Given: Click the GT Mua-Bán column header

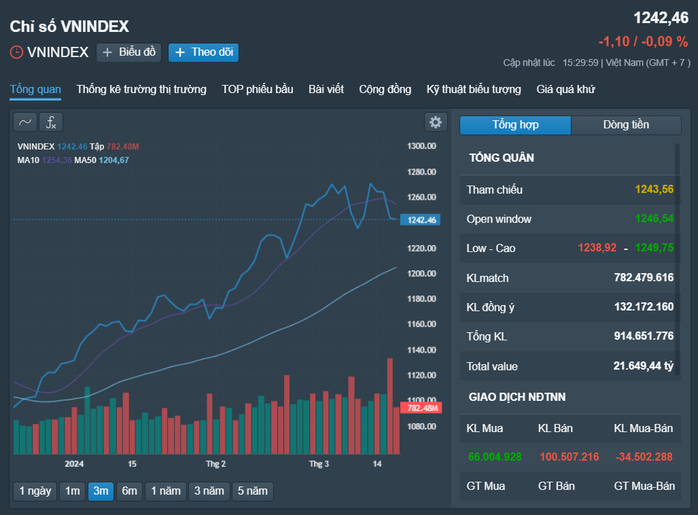Looking at the screenshot, I should click(644, 486).
